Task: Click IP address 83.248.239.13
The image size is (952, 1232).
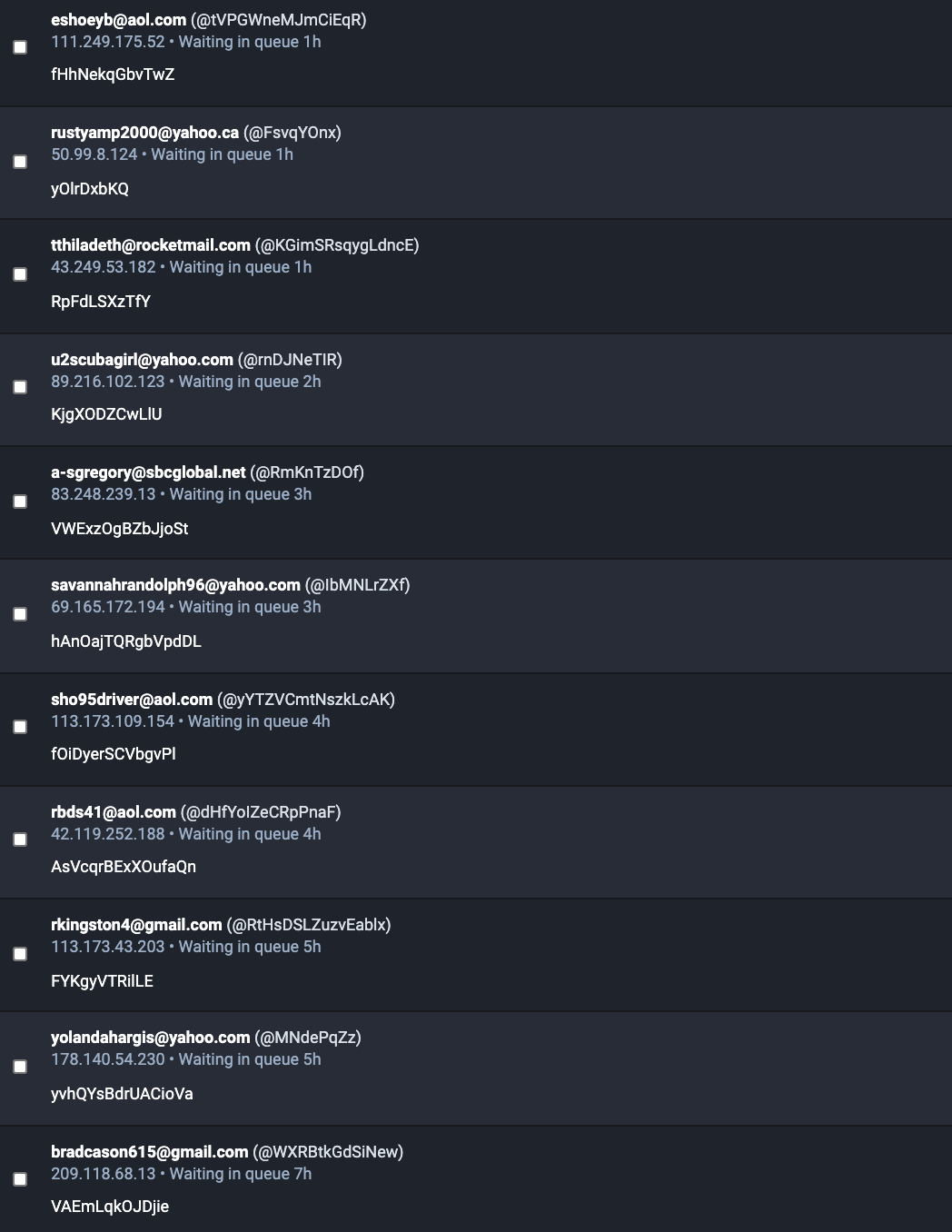Action: (x=104, y=494)
